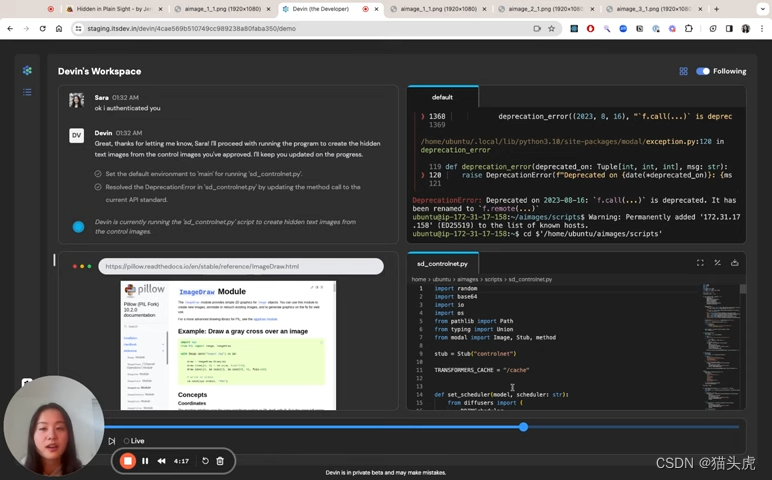Go forward with the browser forward arrow

tap(26, 29)
